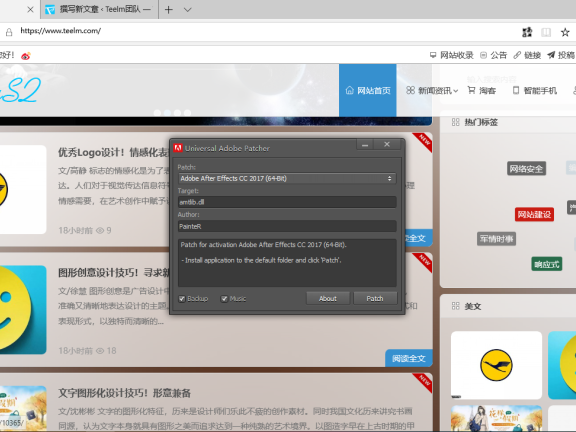Open 链接 link in top bar

click(x=527, y=55)
